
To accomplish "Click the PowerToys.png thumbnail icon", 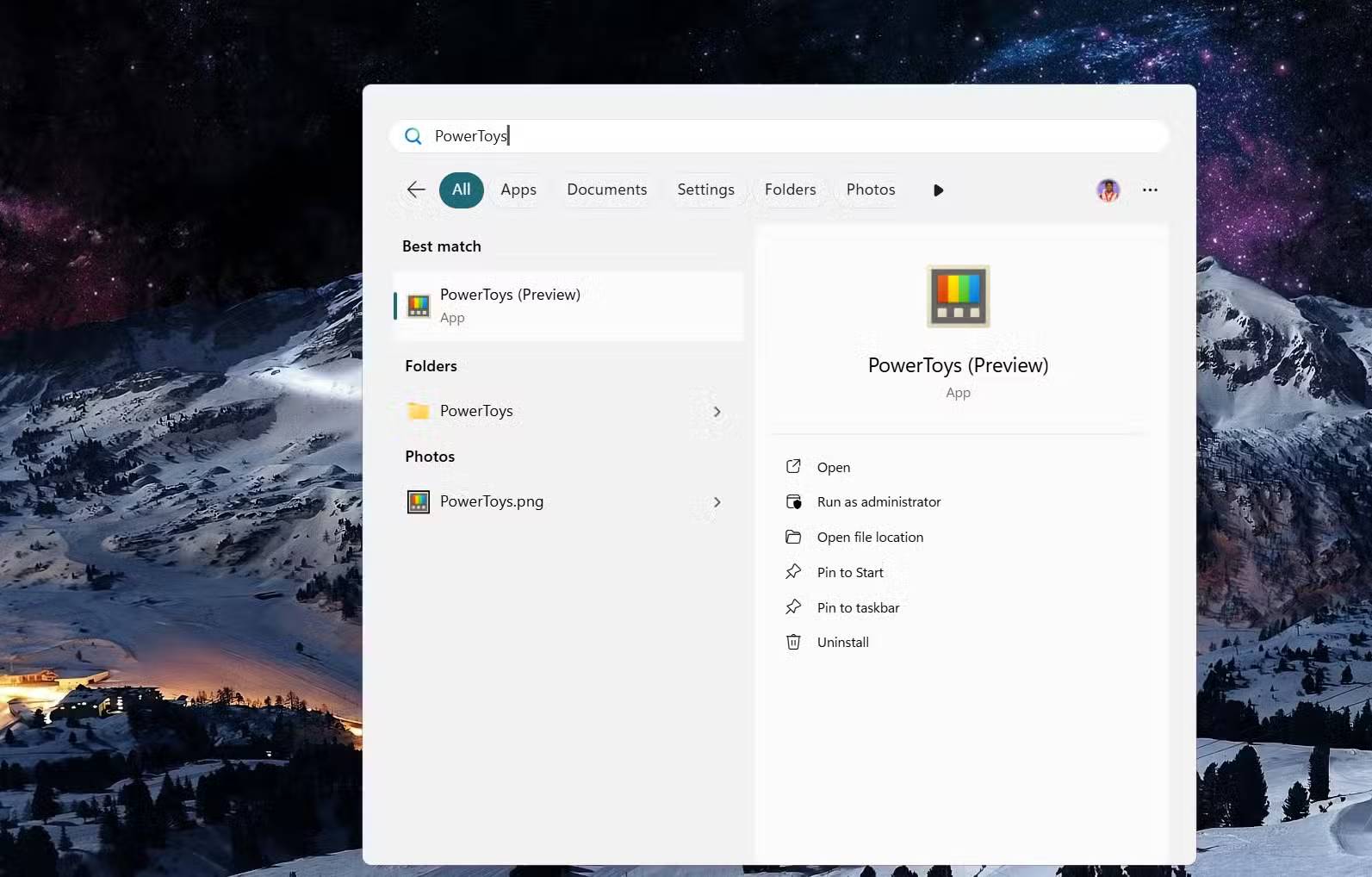I will [x=419, y=501].
